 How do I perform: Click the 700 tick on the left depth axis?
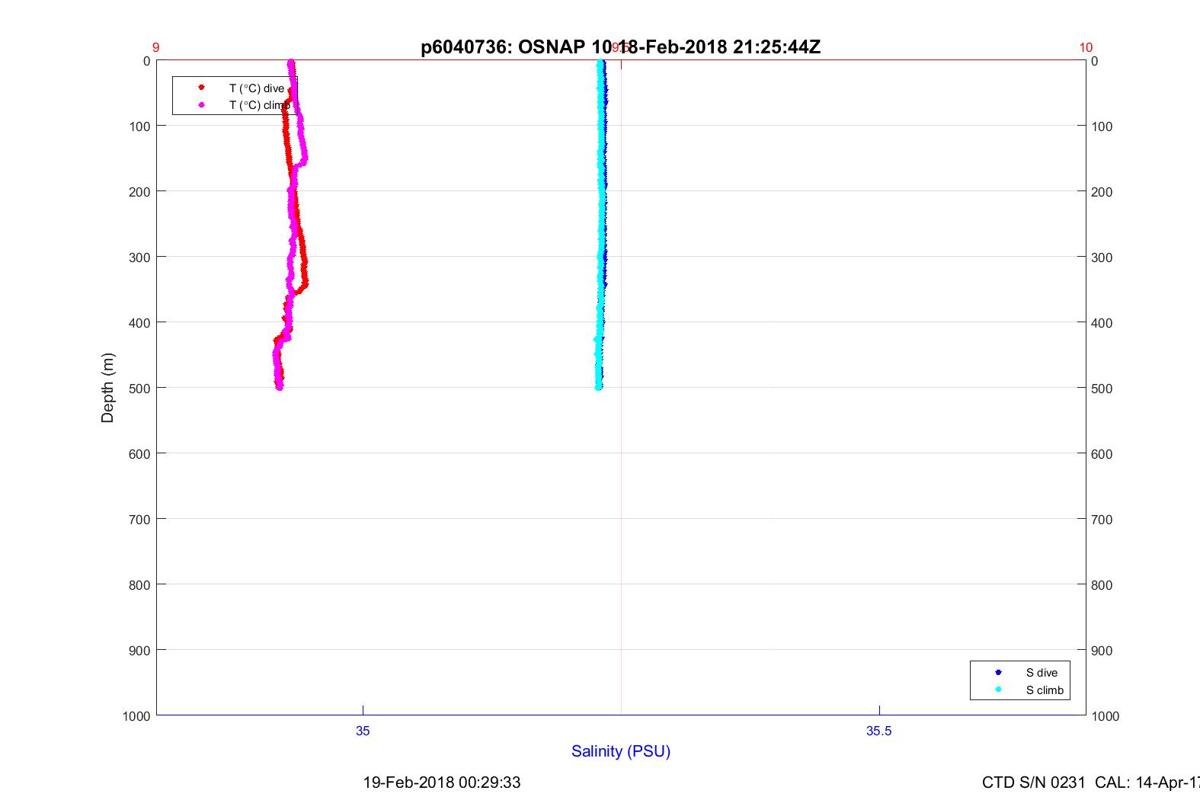138,519
